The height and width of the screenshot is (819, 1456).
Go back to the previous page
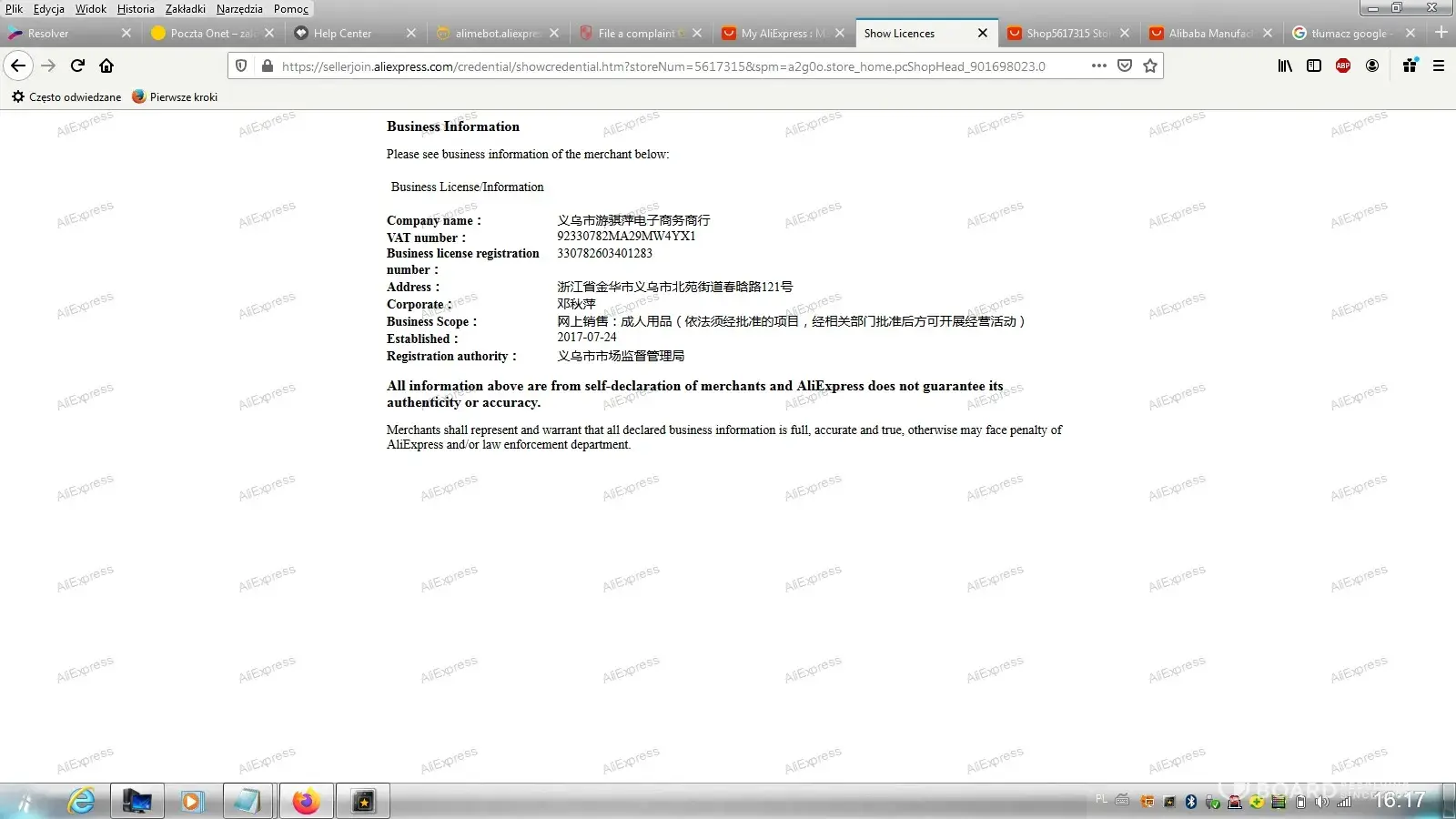pos(18,66)
